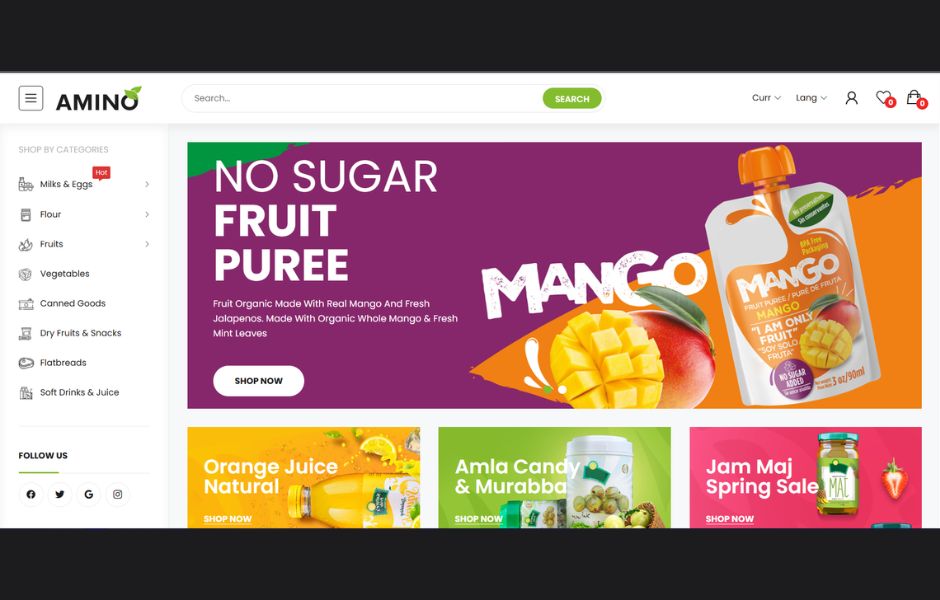Viewport: 940px width, 600px height.
Task: Click the green SEARCH button
Action: pos(572,99)
